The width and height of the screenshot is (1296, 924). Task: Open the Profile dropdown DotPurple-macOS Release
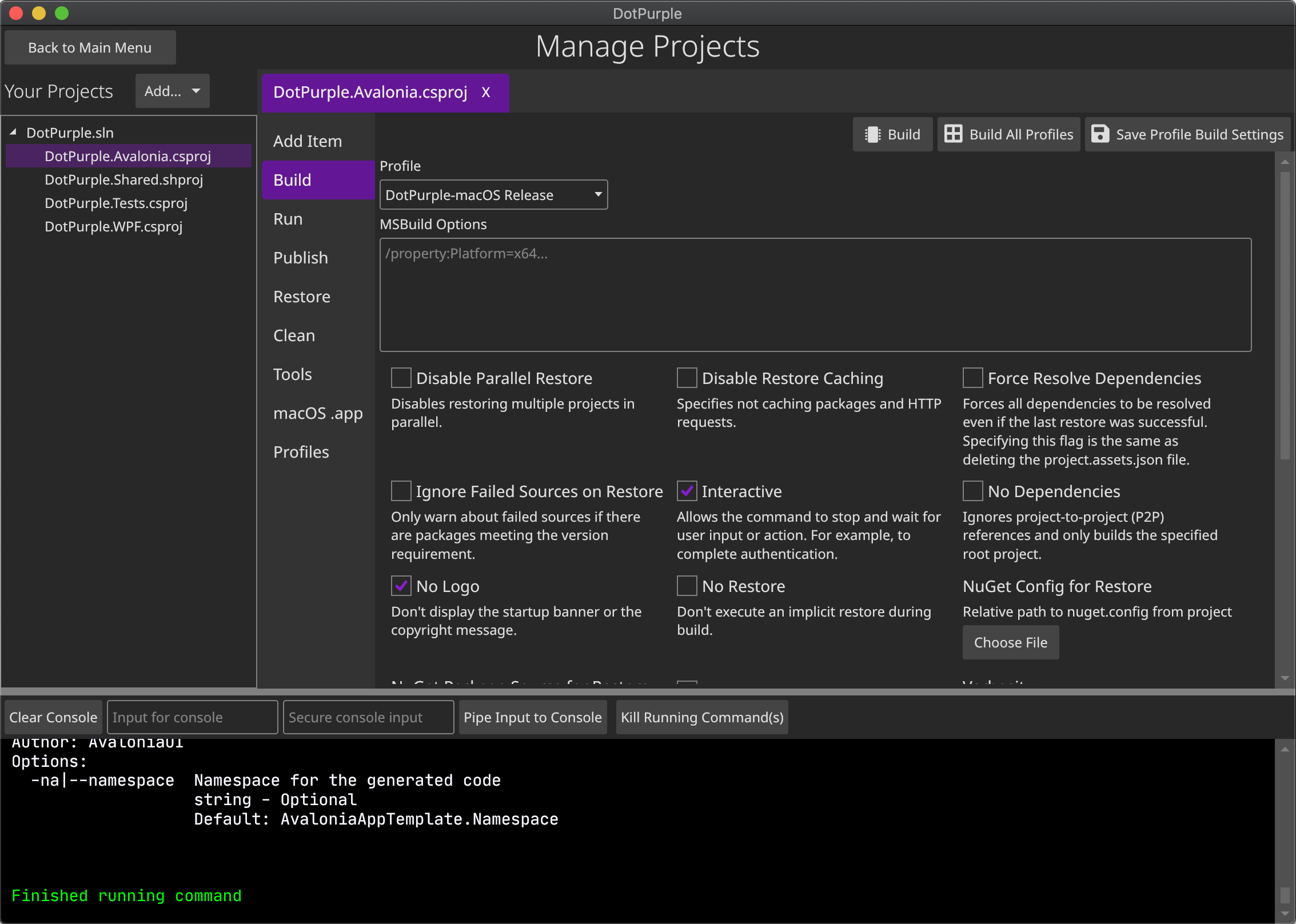tap(493, 195)
